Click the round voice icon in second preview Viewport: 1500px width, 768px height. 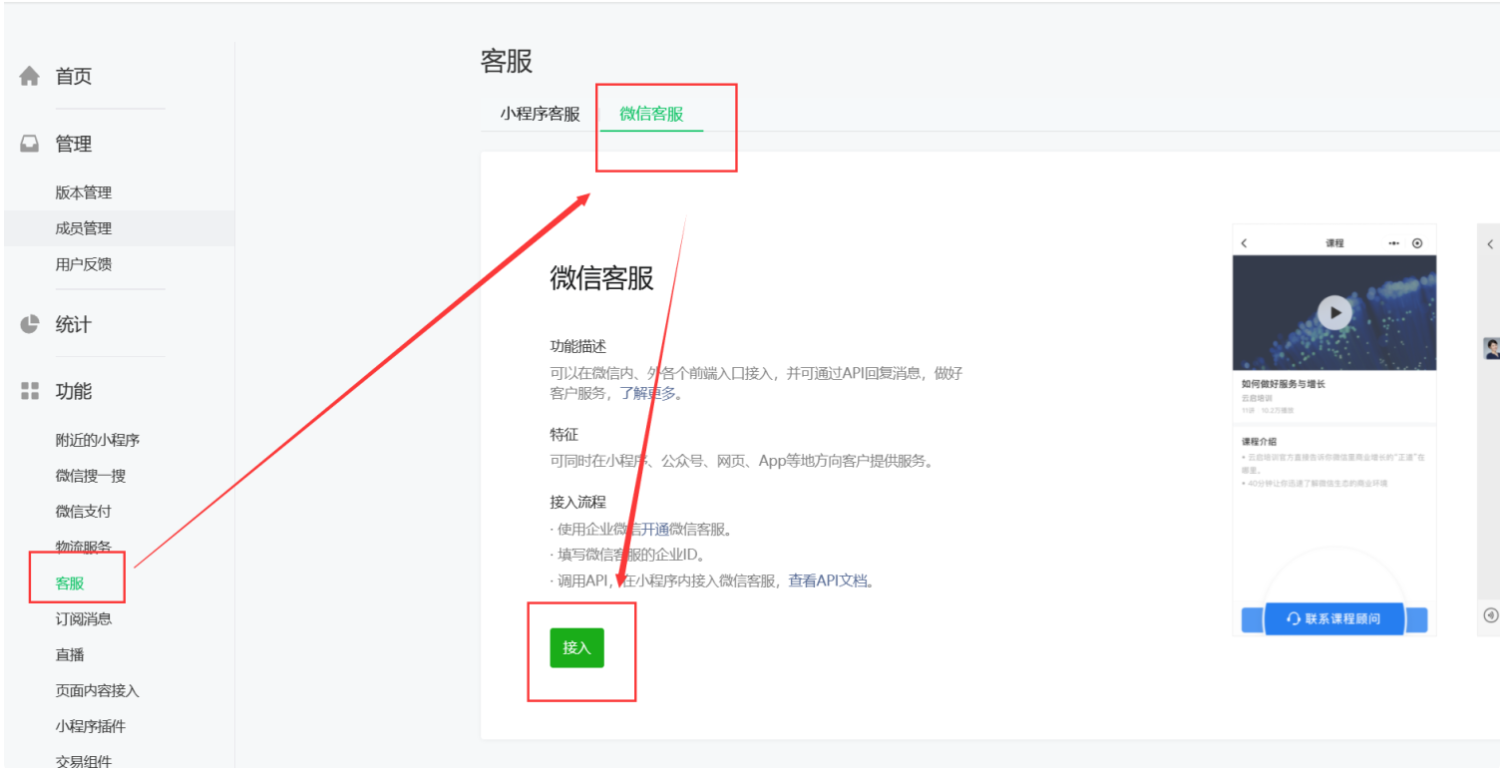(x=1491, y=616)
